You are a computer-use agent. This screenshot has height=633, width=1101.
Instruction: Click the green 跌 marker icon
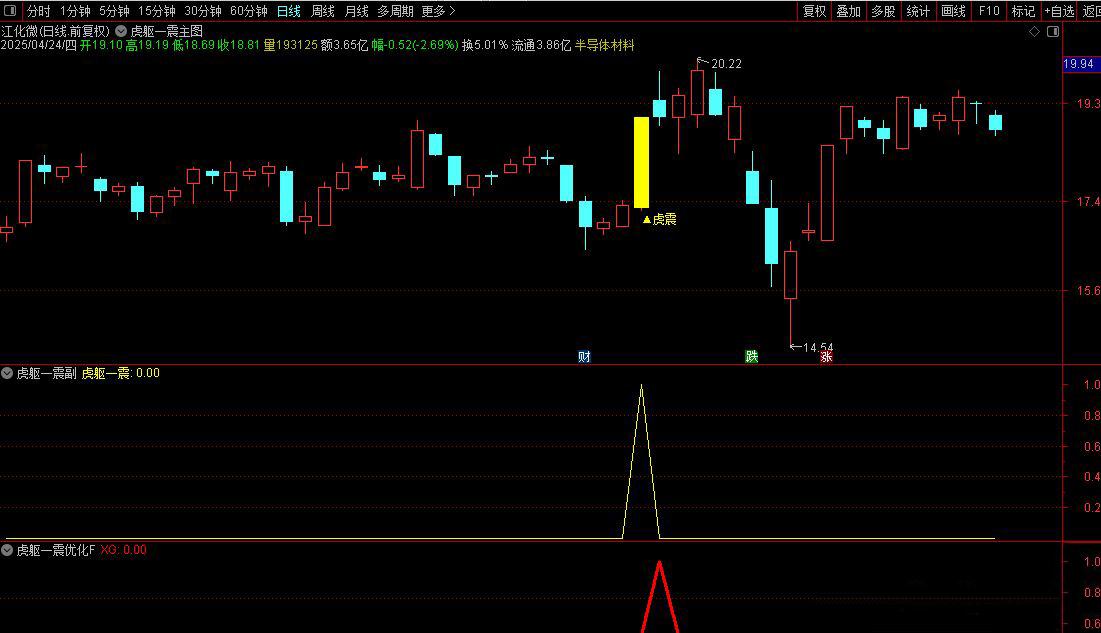752,357
